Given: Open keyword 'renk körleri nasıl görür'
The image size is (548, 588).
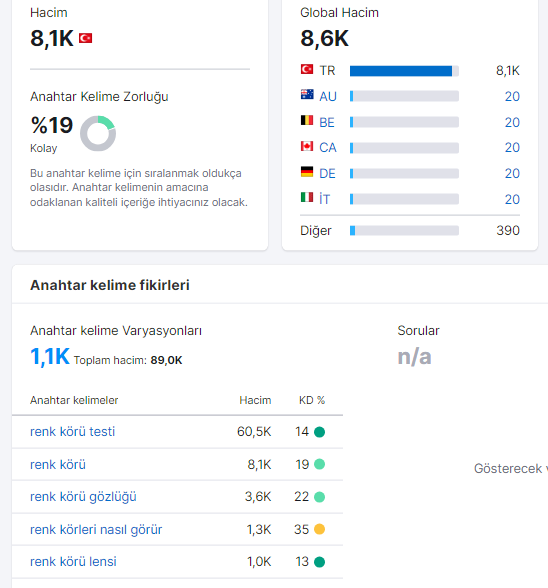Looking at the screenshot, I should (96, 530).
